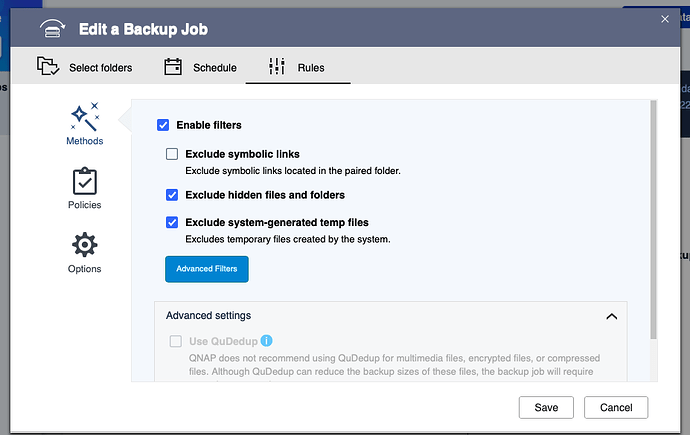
Task: Check Exclude symbolic links
Action: coord(172,154)
